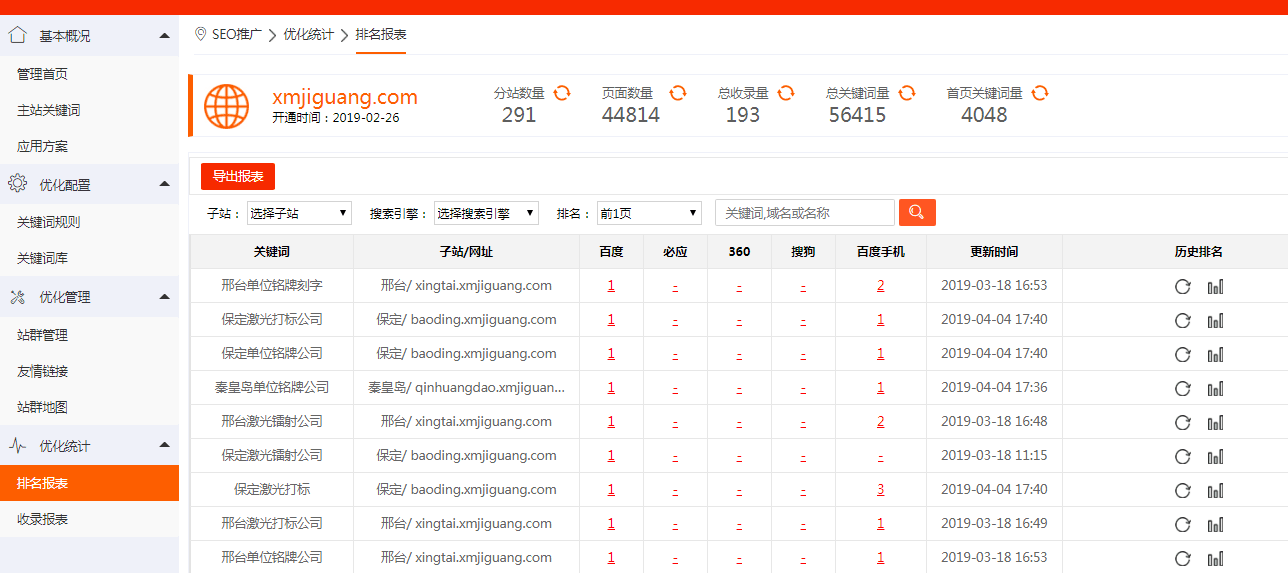
Task: Click the 开通时间：2019-02-26 text
Action: coord(335,117)
